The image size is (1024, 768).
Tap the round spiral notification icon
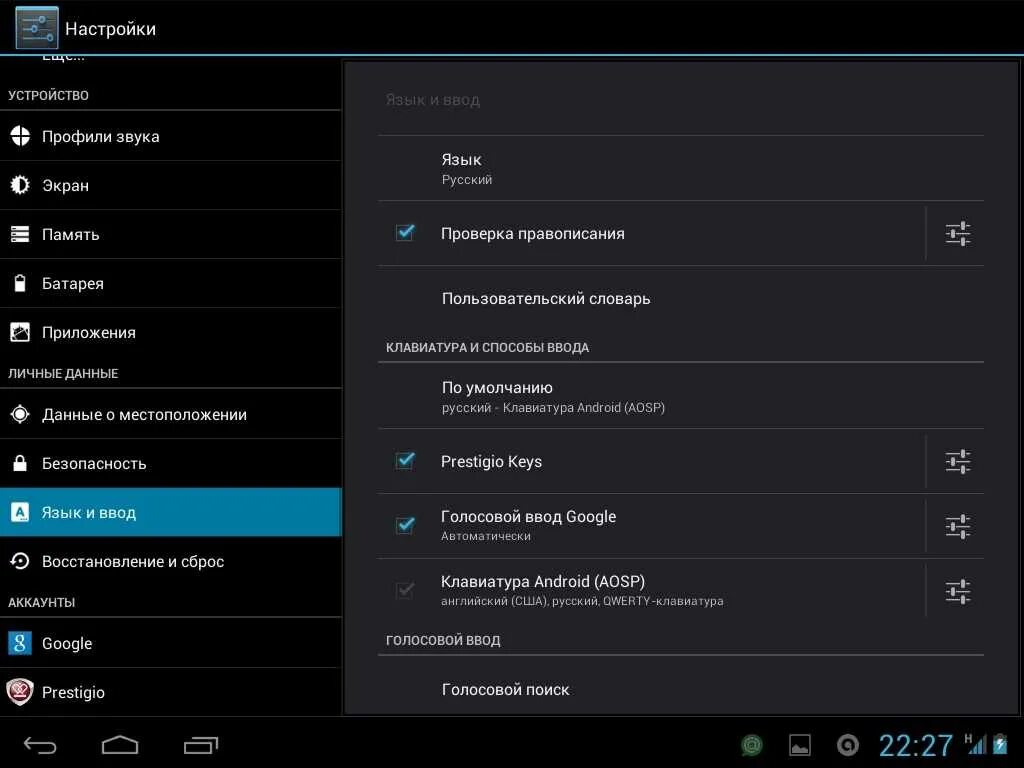848,744
